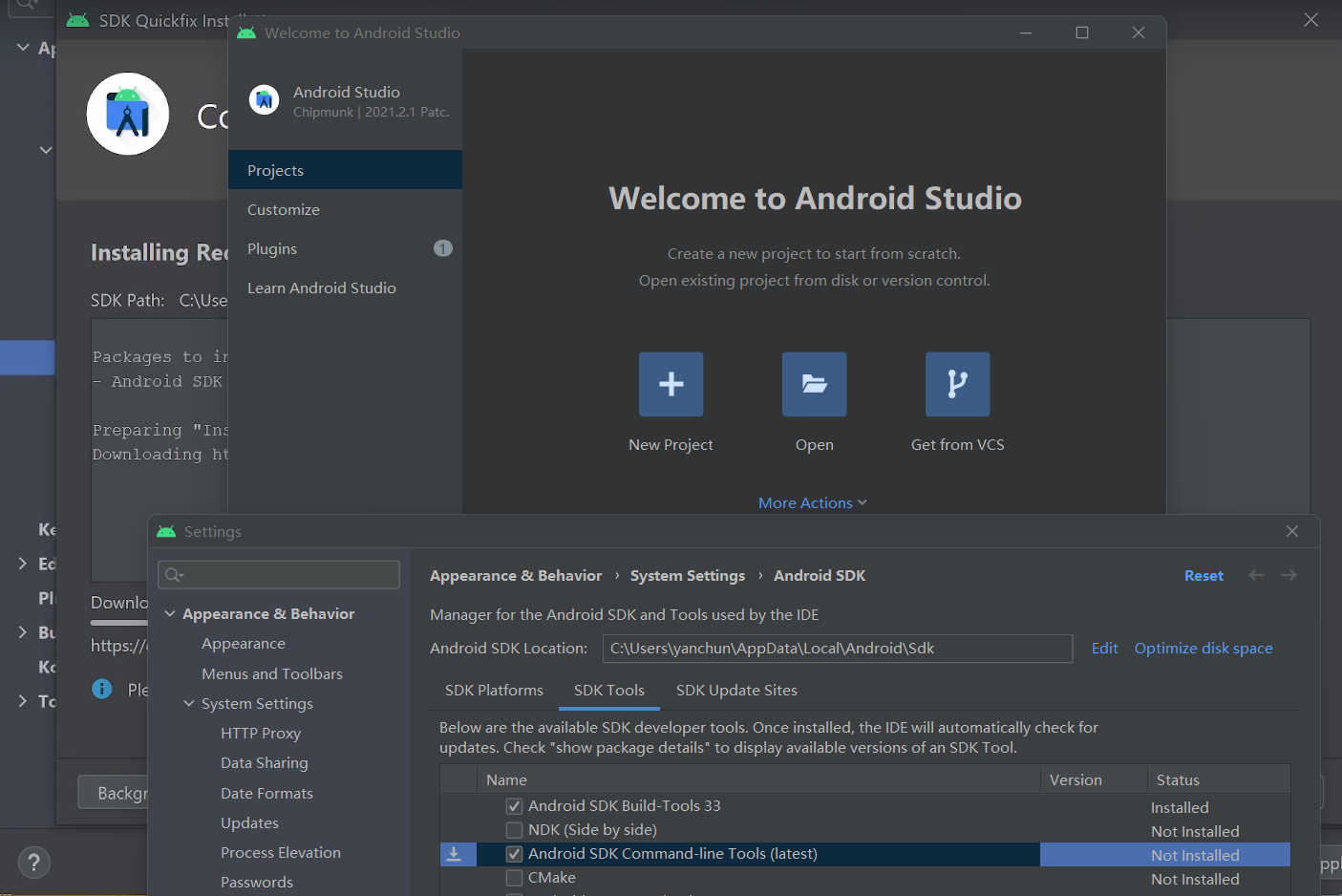The image size is (1342, 896).
Task: Check NDK (Side by side) checkbox
Action: click(x=514, y=830)
